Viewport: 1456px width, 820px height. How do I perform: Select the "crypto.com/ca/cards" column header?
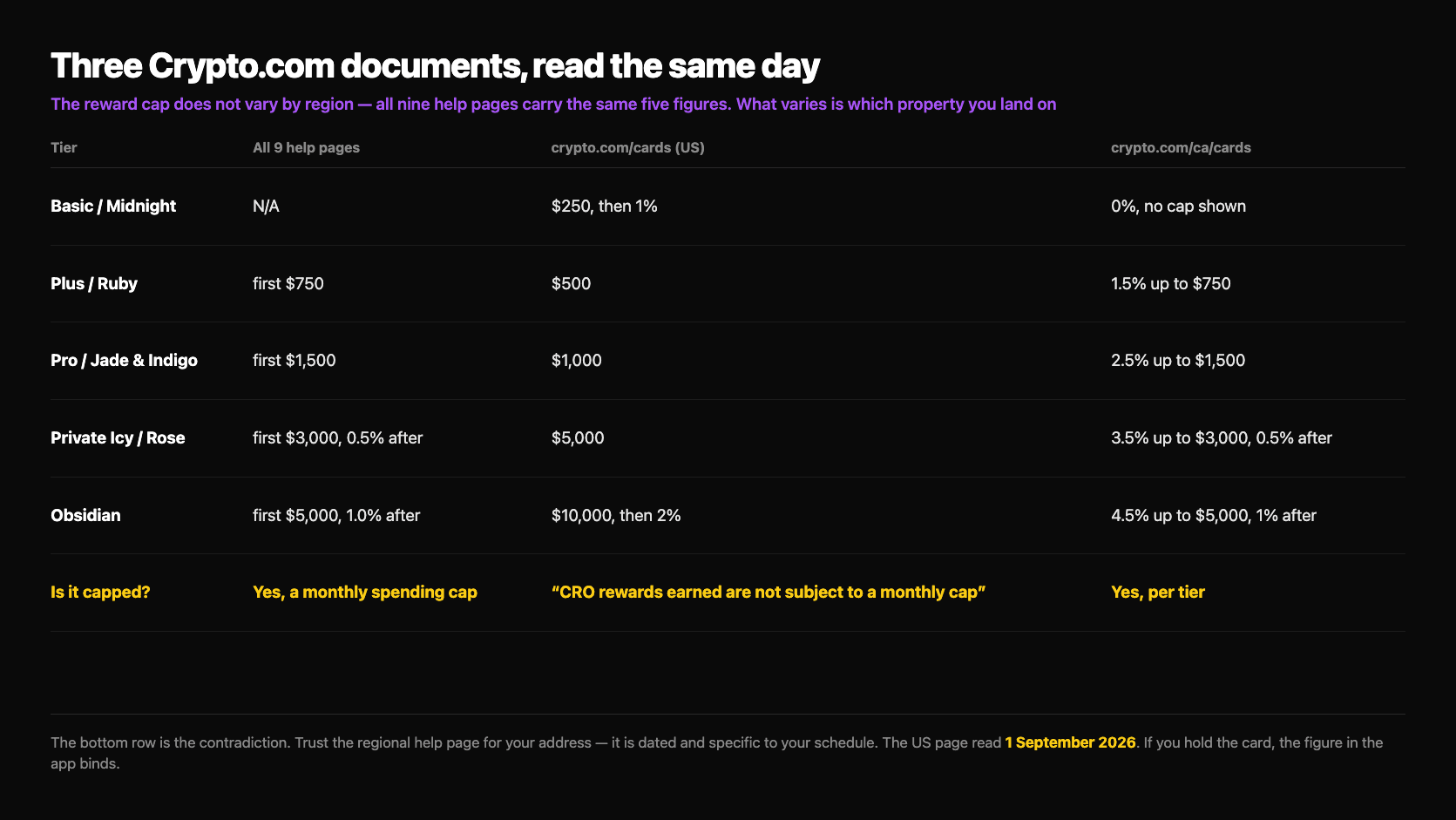pos(1181,148)
